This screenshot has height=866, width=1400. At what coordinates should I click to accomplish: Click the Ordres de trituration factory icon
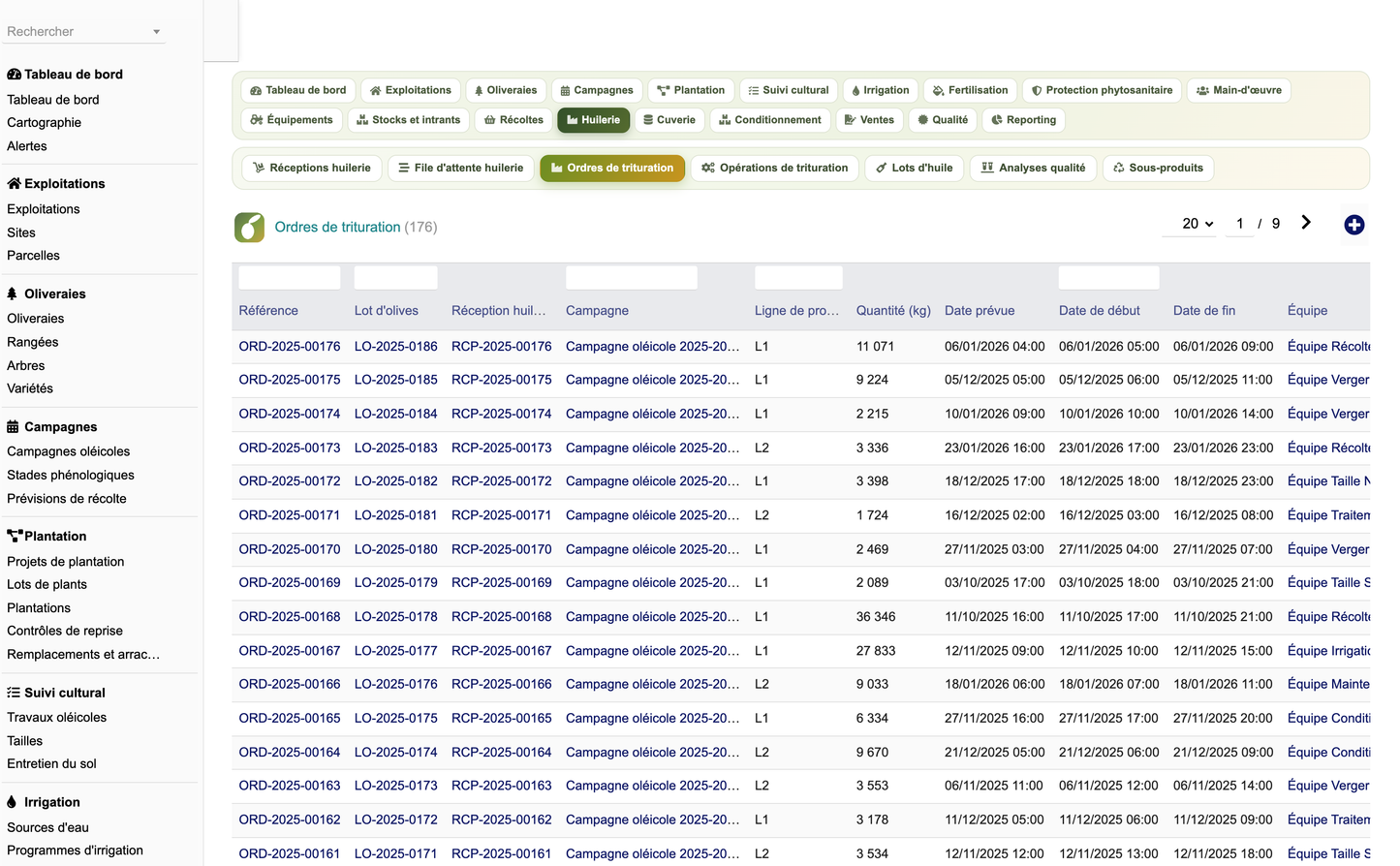[557, 168]
